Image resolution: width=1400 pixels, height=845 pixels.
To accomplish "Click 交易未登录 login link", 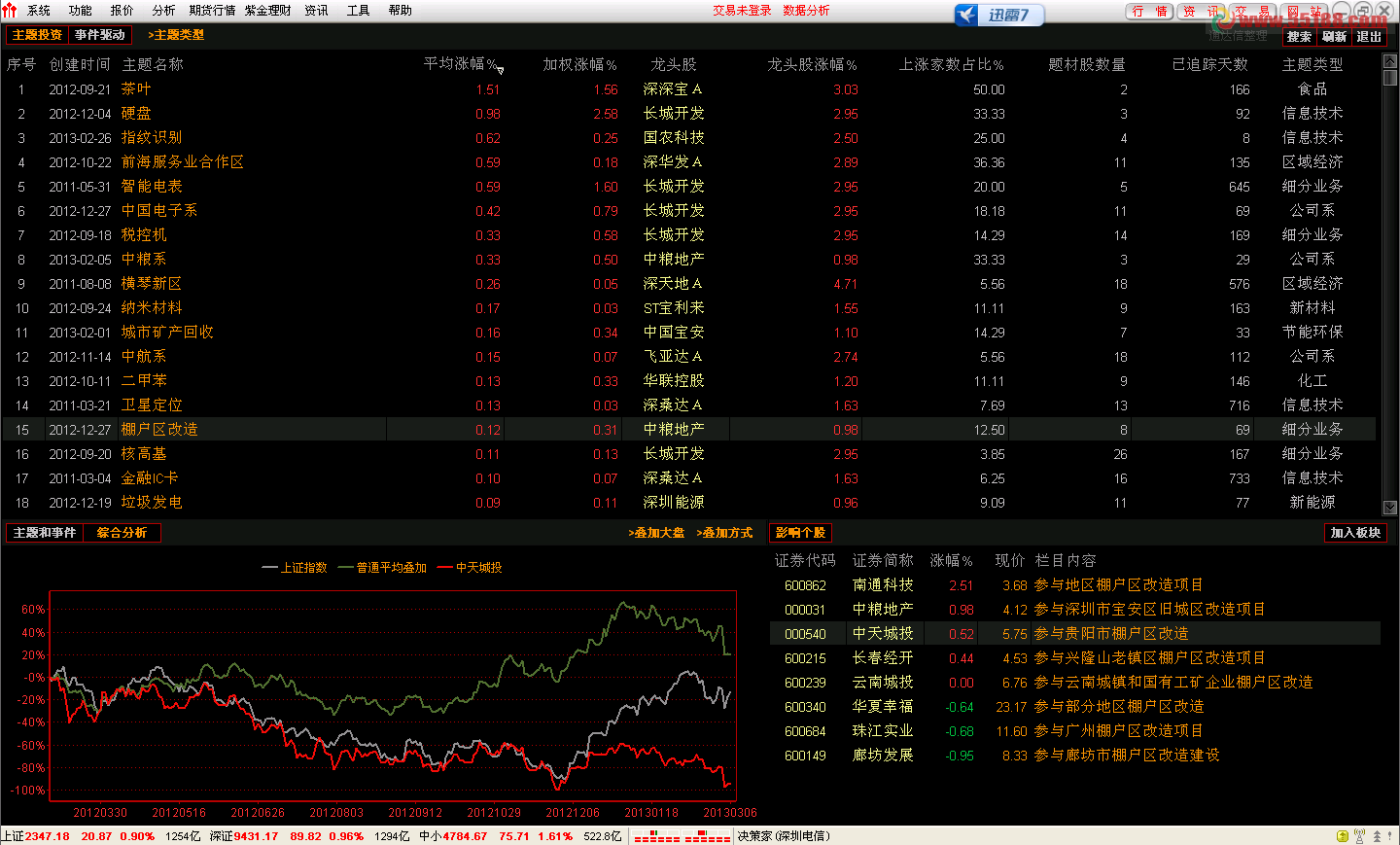I will click(742, 11).
